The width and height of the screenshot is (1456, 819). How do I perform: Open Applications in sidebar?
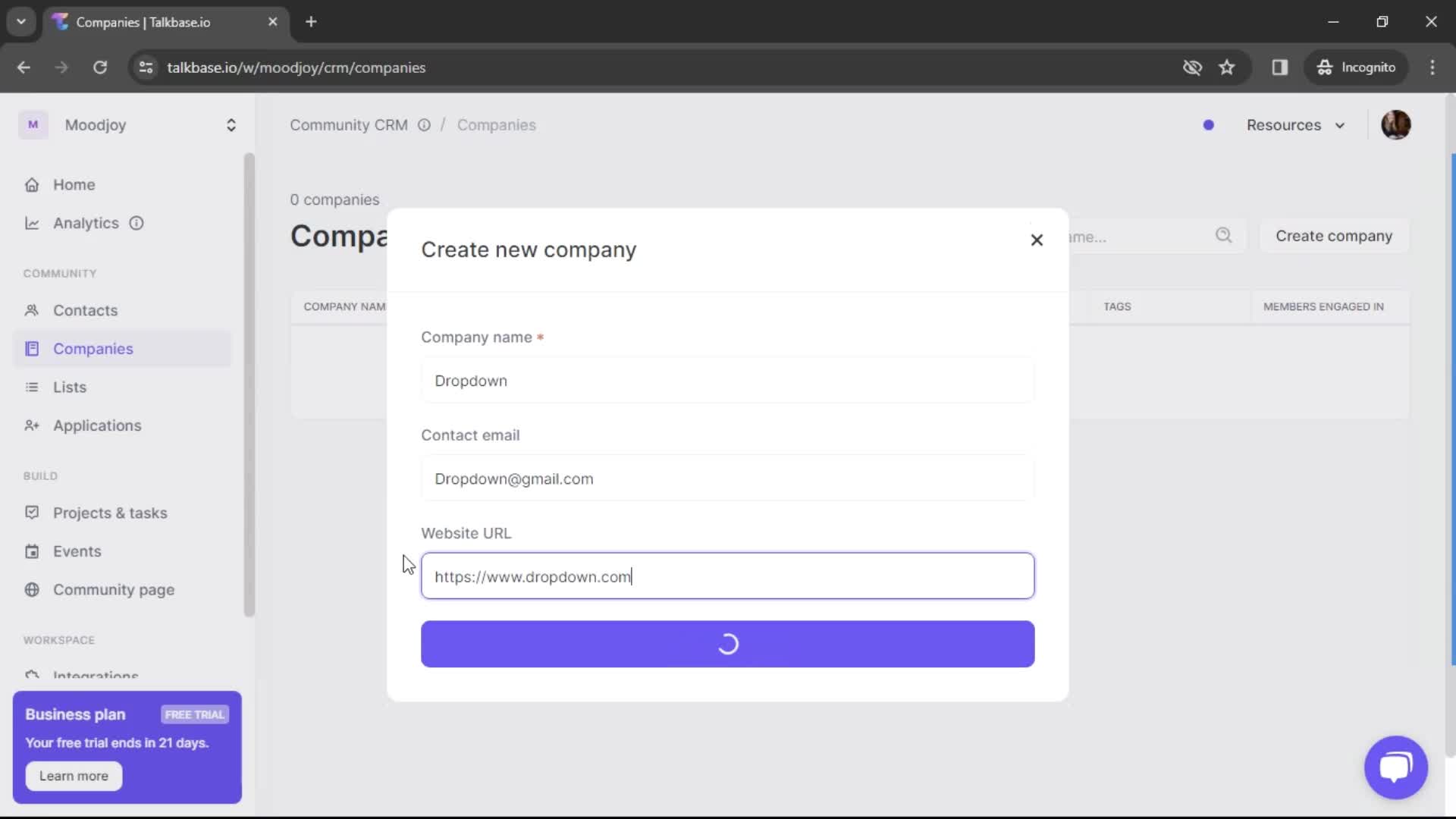97,424
